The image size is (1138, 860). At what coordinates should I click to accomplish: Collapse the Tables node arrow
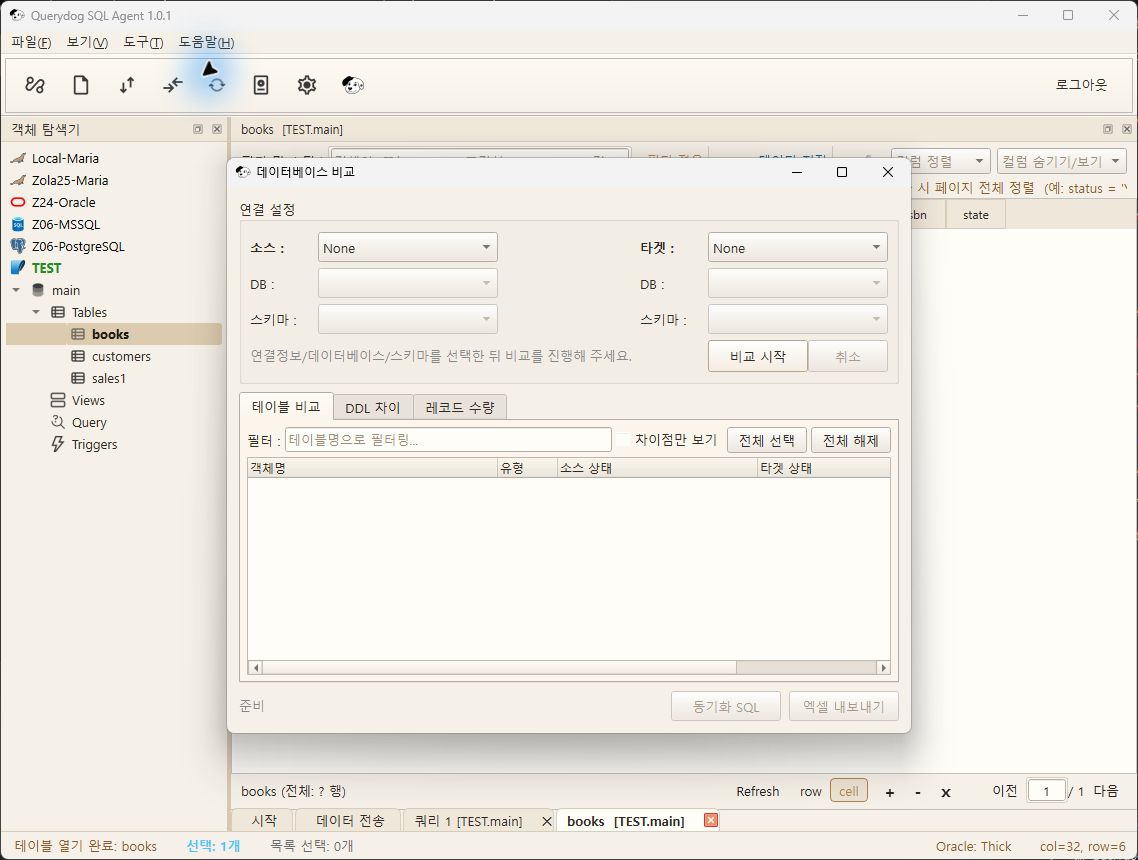pyautogui.click(x=36, y=312)
